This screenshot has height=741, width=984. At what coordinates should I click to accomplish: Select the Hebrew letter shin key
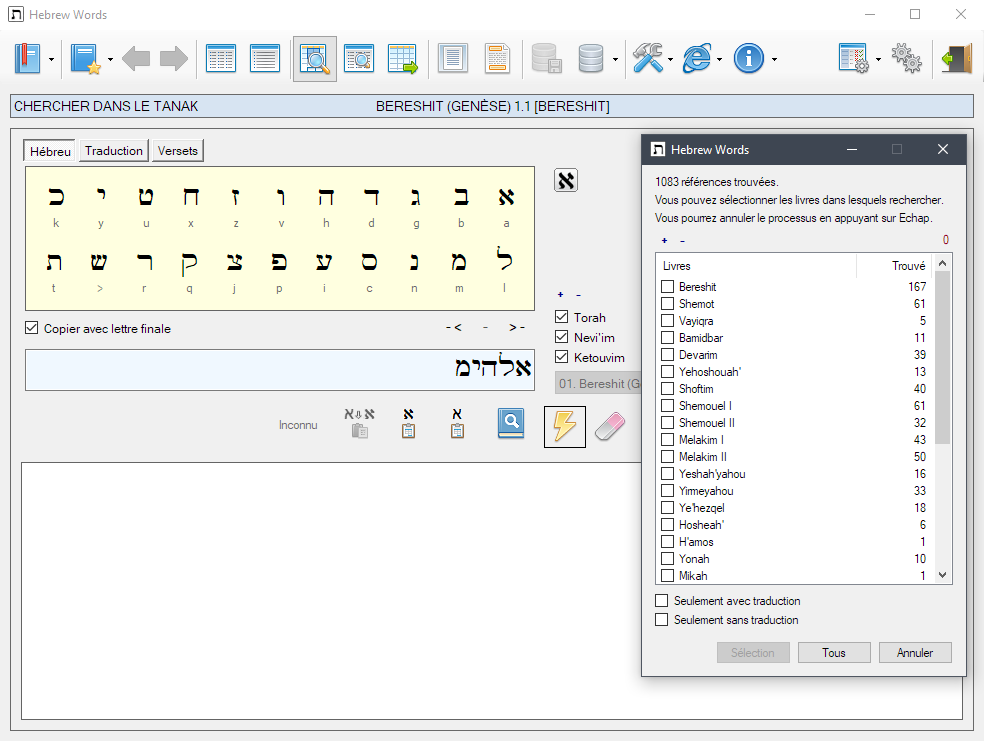tap(99, 262)
